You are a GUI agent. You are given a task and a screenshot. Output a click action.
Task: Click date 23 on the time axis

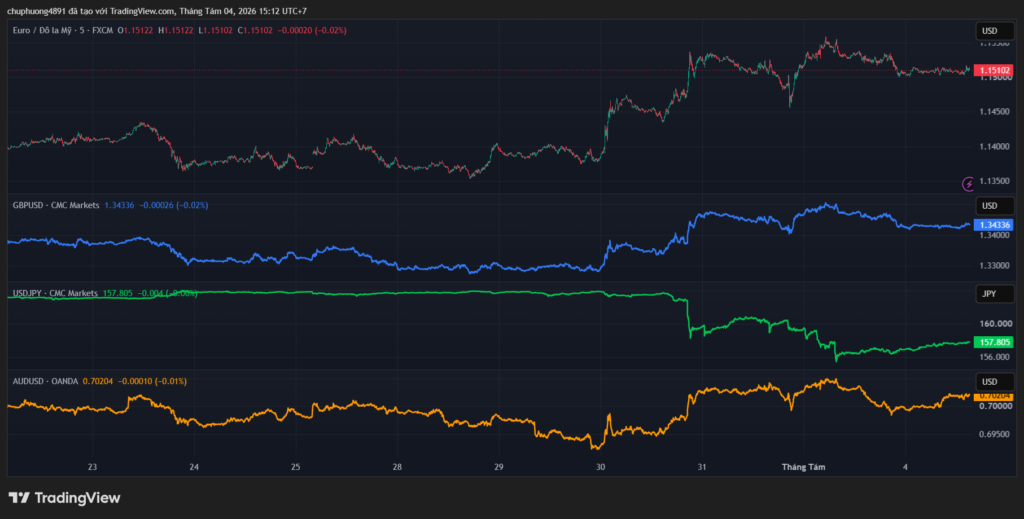[92, 467]
